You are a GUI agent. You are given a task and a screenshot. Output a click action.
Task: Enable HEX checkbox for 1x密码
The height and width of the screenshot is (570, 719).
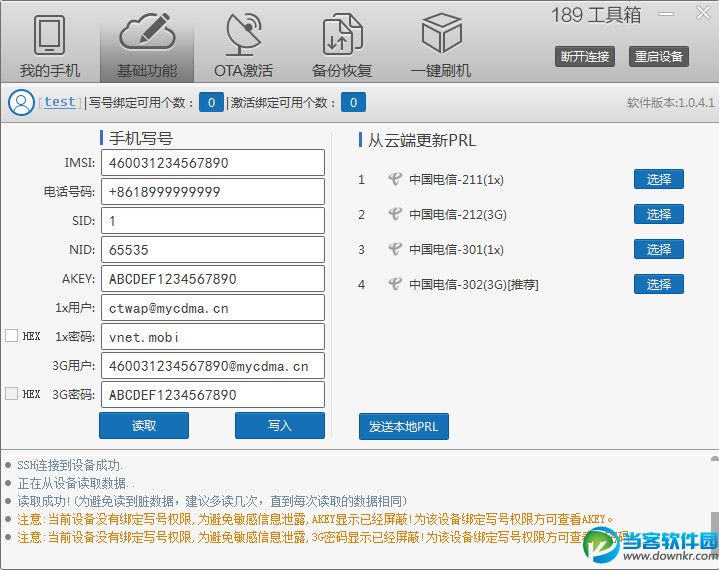11,336
